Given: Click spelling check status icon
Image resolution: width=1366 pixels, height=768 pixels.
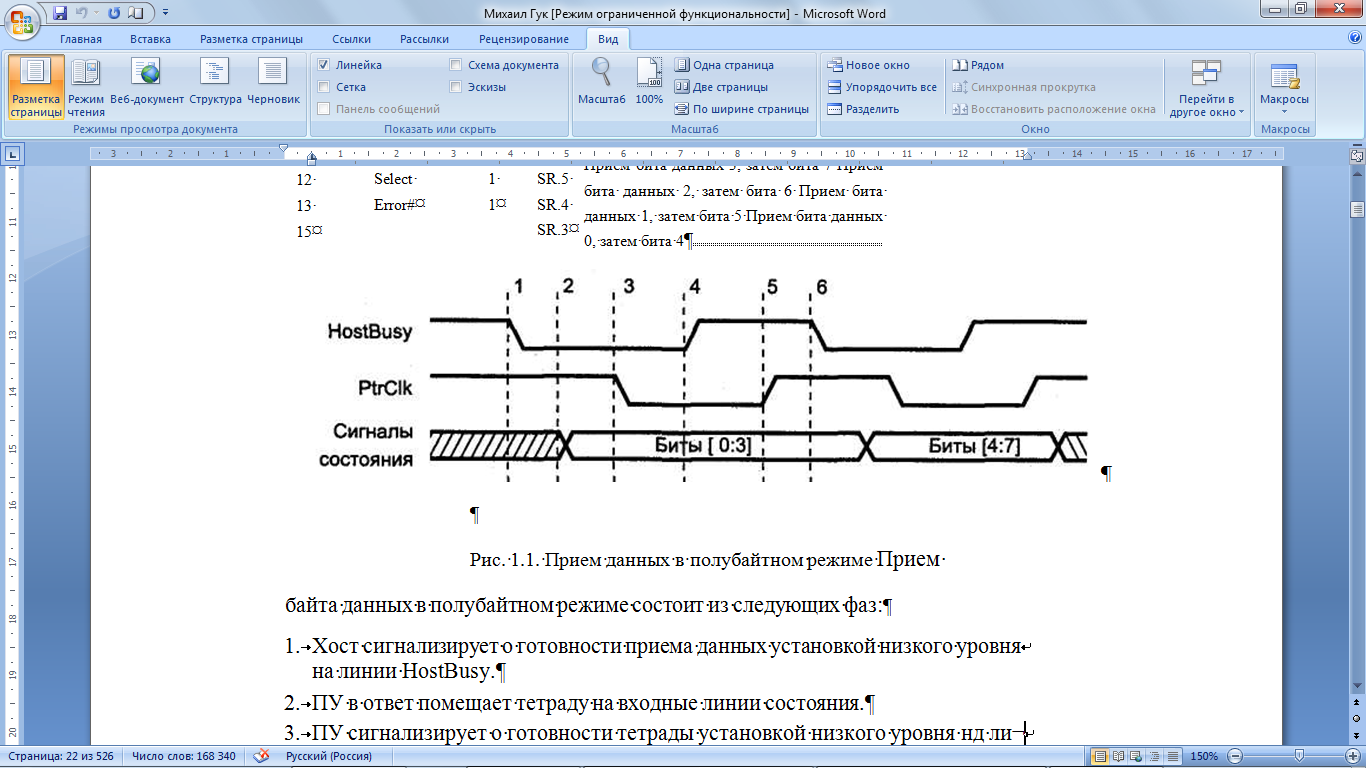Looking at the screenshot, I should tap(260, 756).
